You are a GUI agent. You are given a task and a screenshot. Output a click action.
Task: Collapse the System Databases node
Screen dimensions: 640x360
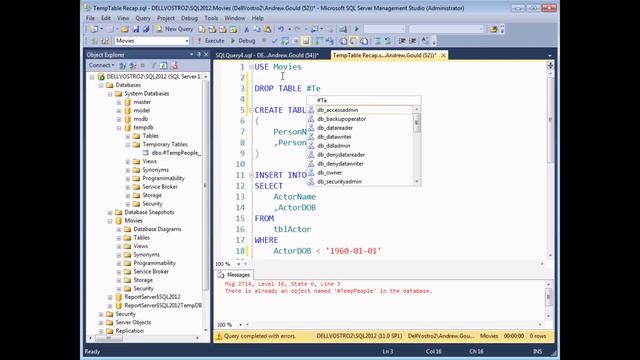110,94
